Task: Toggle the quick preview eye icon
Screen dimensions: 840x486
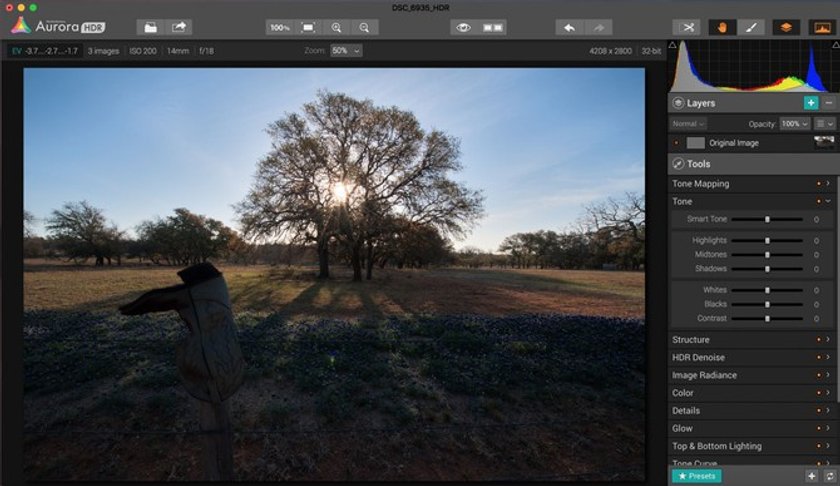Action: click(x=464, y=27)
